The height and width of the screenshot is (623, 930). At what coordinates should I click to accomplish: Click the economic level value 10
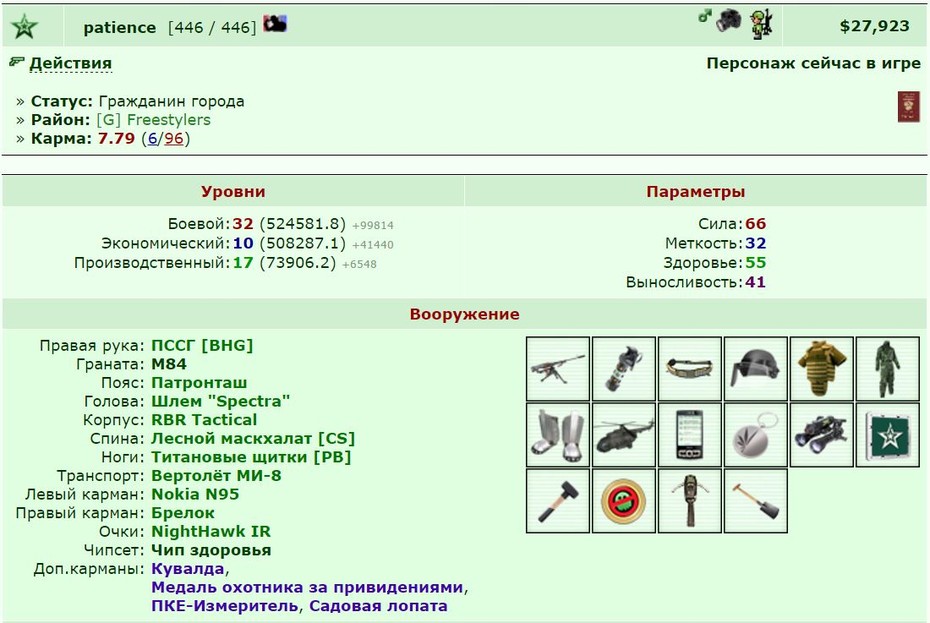(243, 243)
